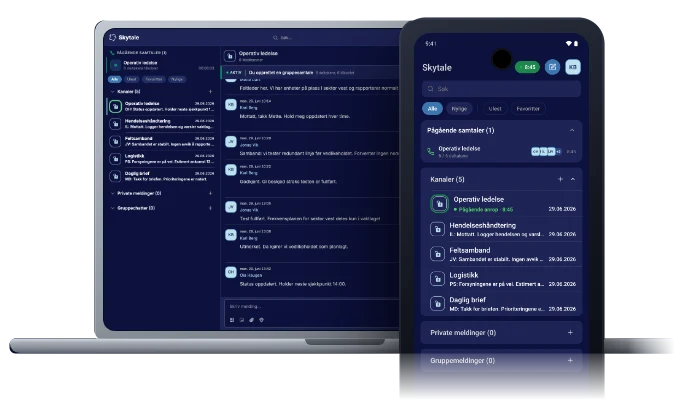Screen dimensions: 674x400
Task: Select the Ulest filter on laptop sidebar
Action: pyautogui.click(x=132, y=79)
